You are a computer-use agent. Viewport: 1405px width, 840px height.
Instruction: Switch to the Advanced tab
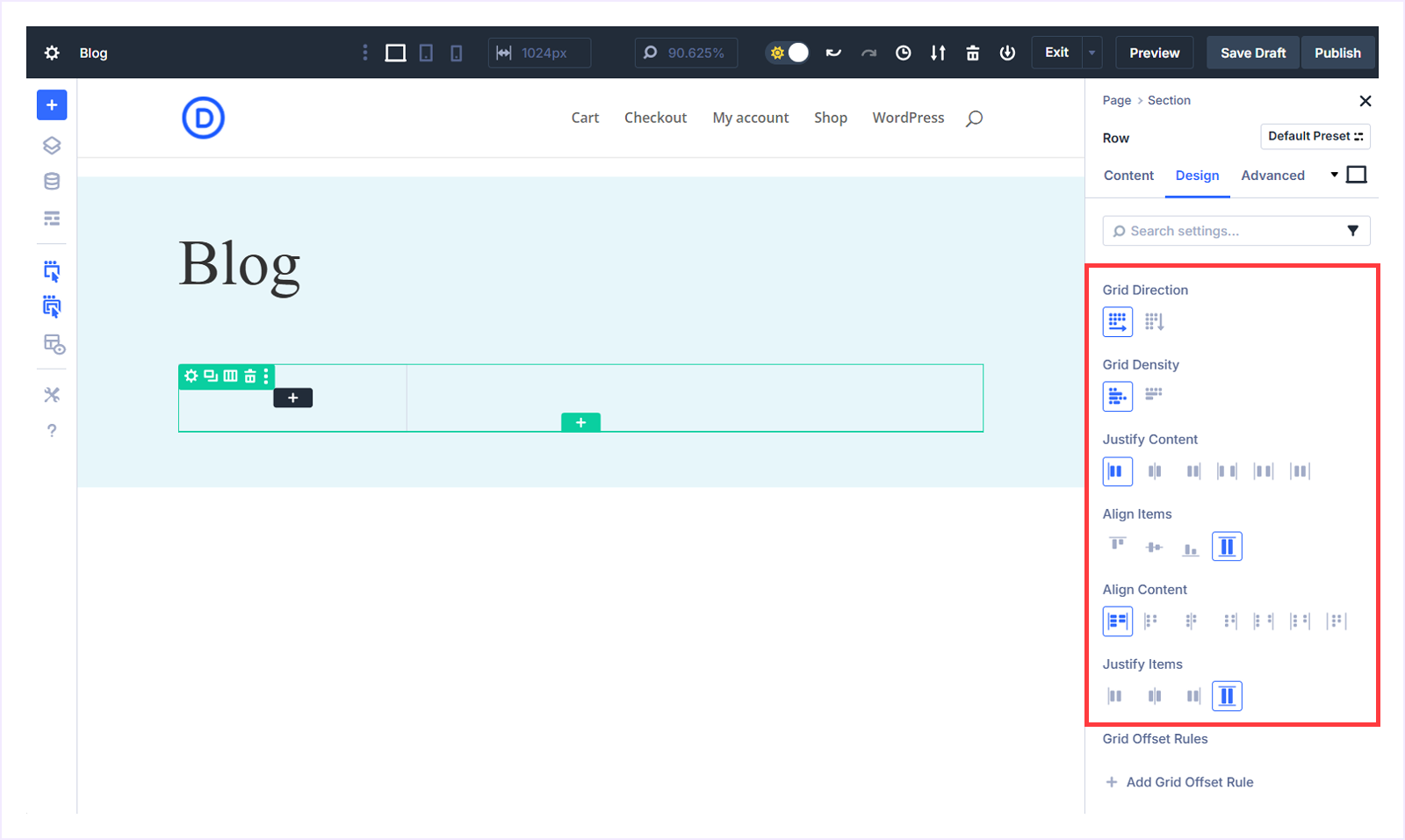(1272, 176)
